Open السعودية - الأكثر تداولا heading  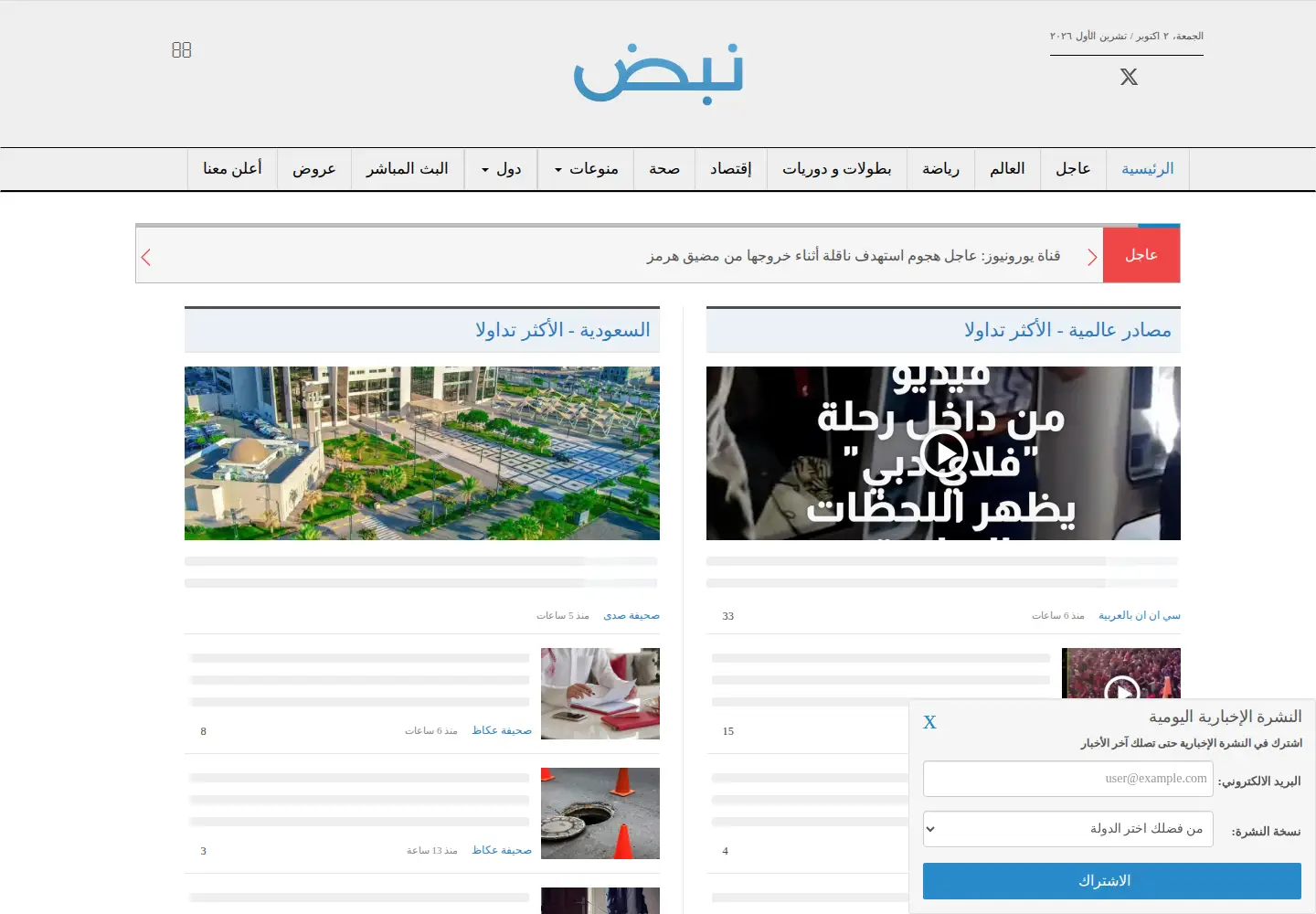[x=563, y=330]
